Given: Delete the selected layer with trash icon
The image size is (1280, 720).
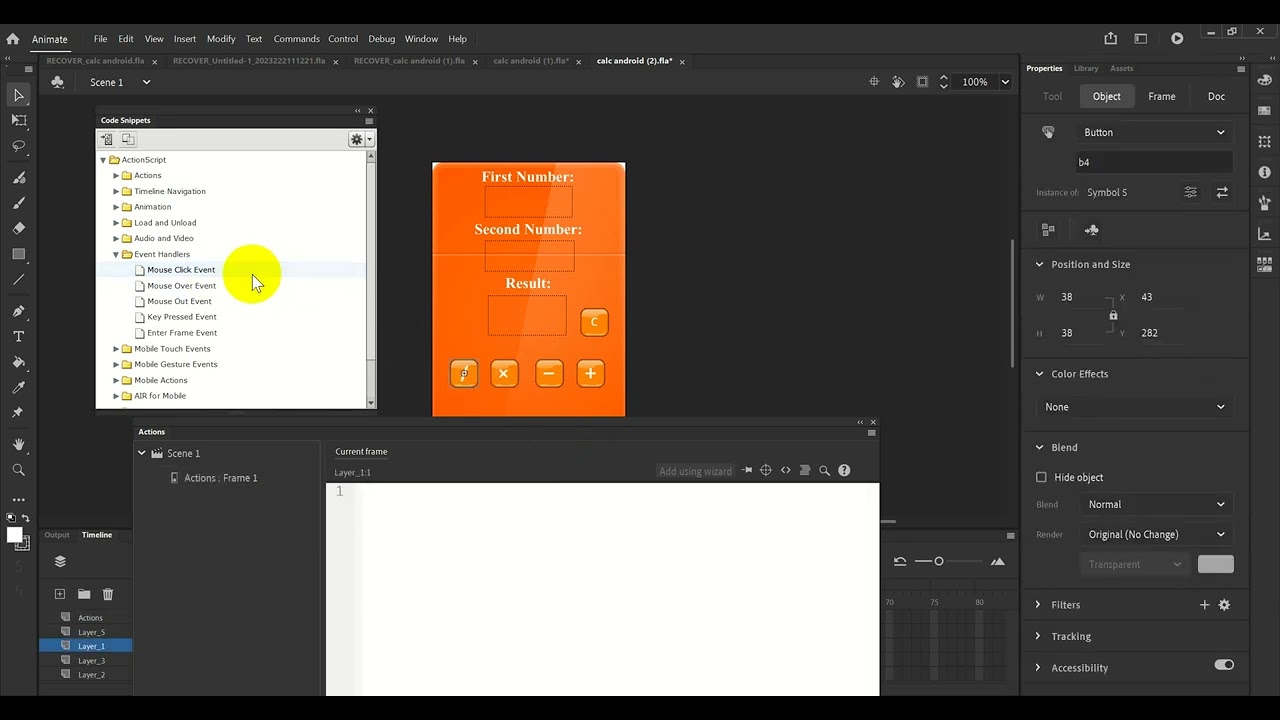Looking at the screenshot, I should click(x=108, y=594).
